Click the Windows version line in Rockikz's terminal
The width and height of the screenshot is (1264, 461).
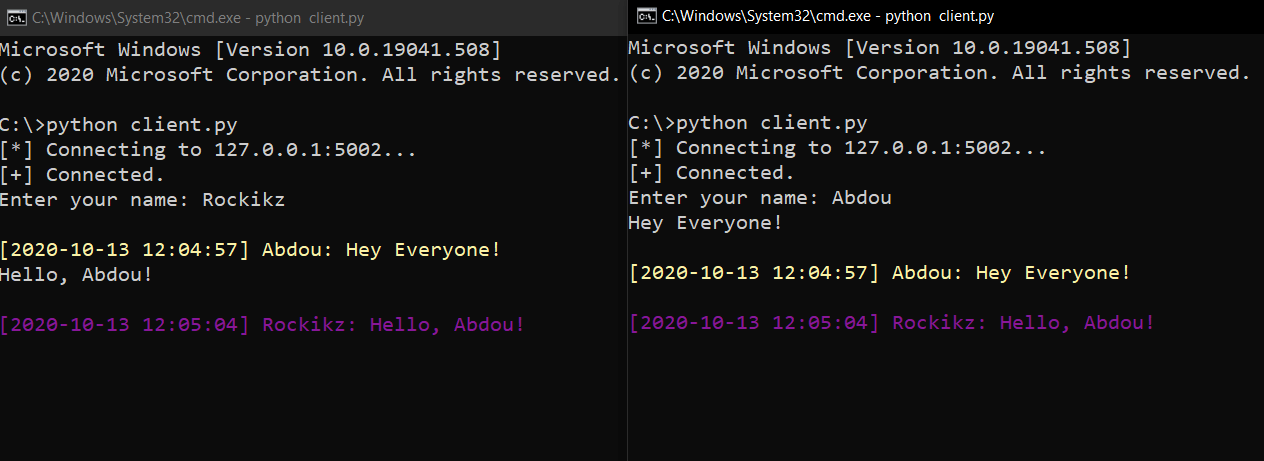click(x=250, y=49)
